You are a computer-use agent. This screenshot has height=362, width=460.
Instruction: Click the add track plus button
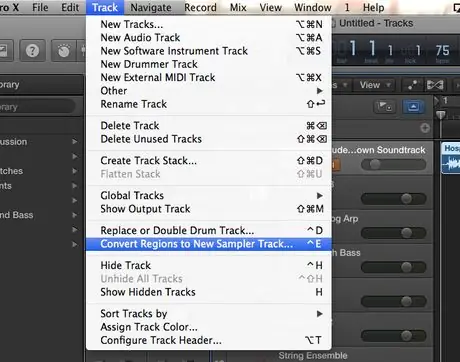(425, 128)
